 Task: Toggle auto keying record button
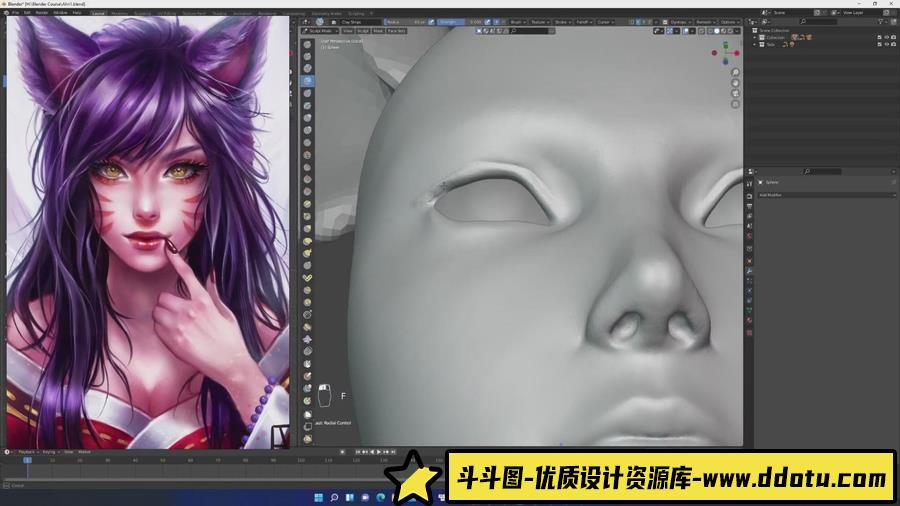pos(343,452)
